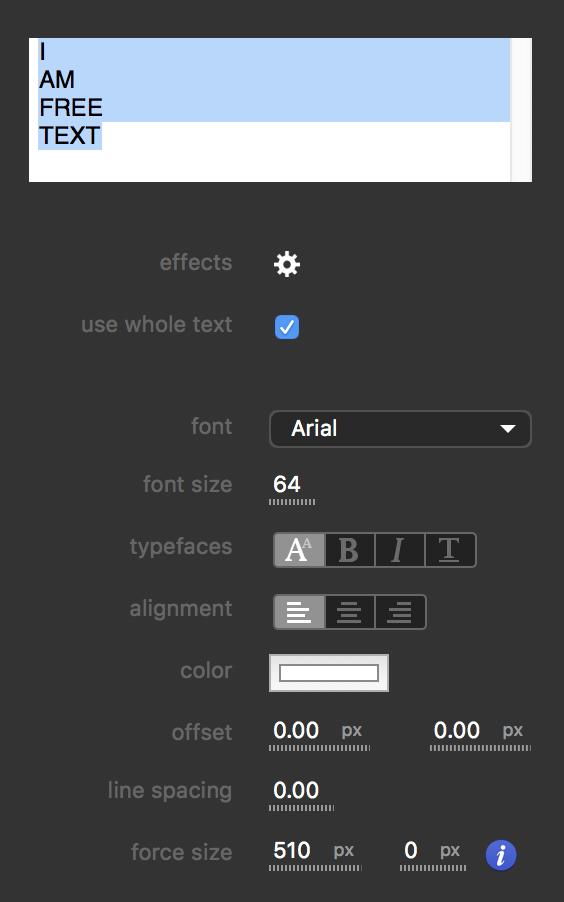
Task: Click the force size 0 height field
Action: click(433, 854)
